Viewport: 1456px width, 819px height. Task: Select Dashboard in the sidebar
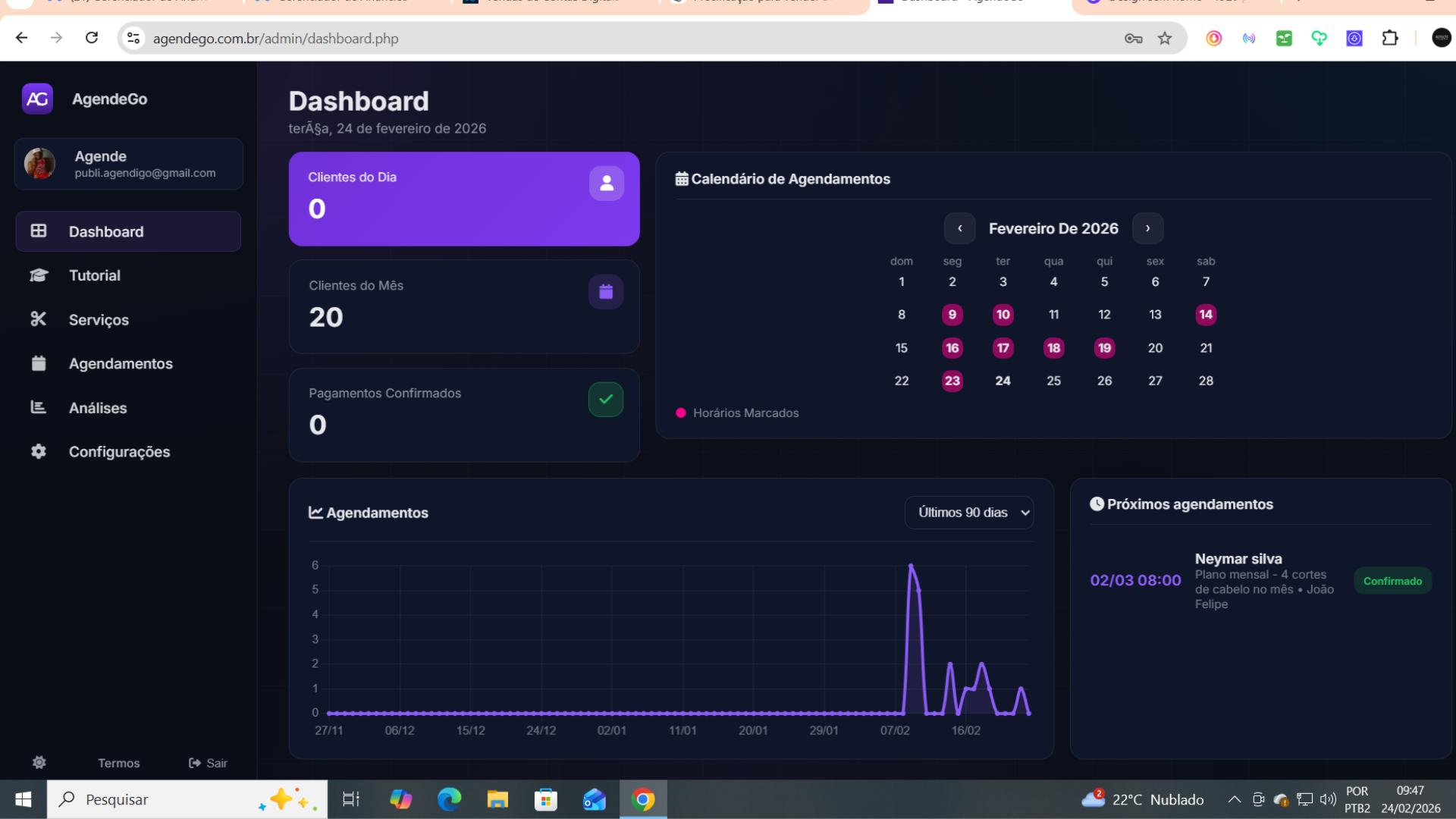click(105, 231)
